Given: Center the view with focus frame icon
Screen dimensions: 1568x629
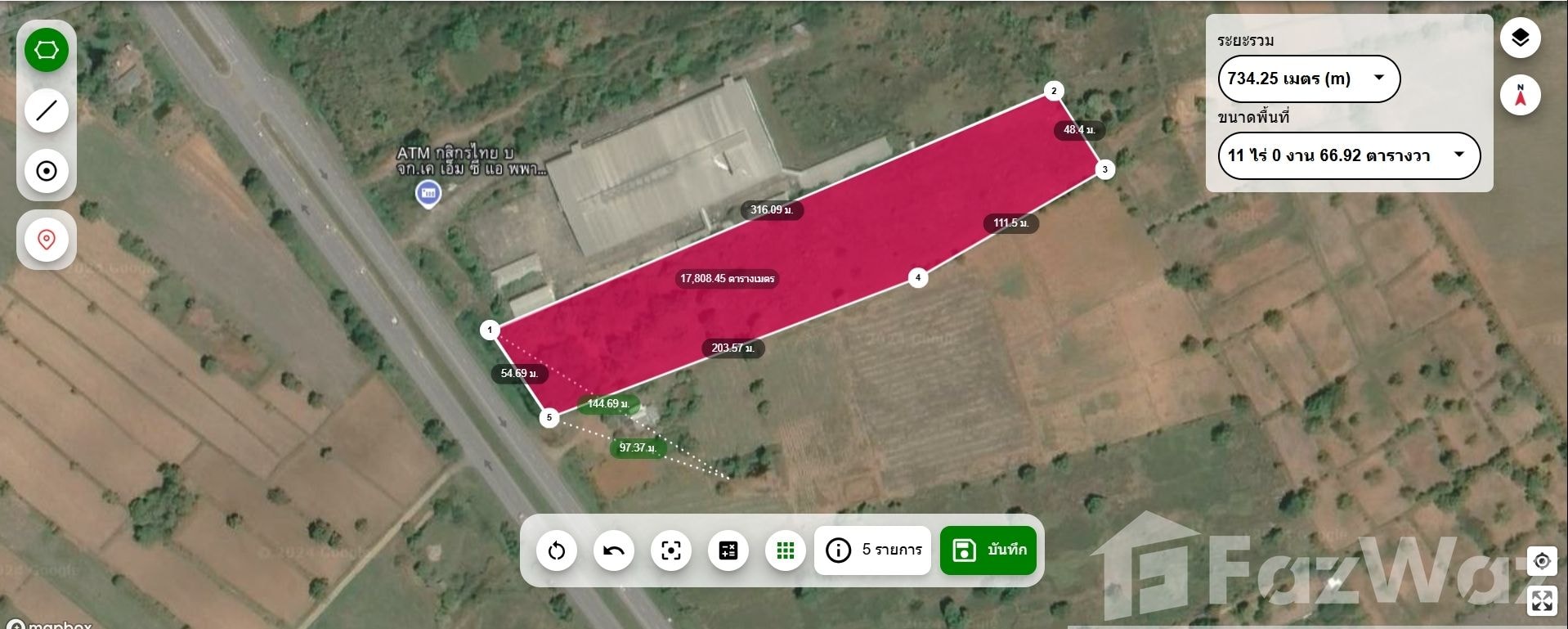Looking at the screenshot, I should point(671,550).
